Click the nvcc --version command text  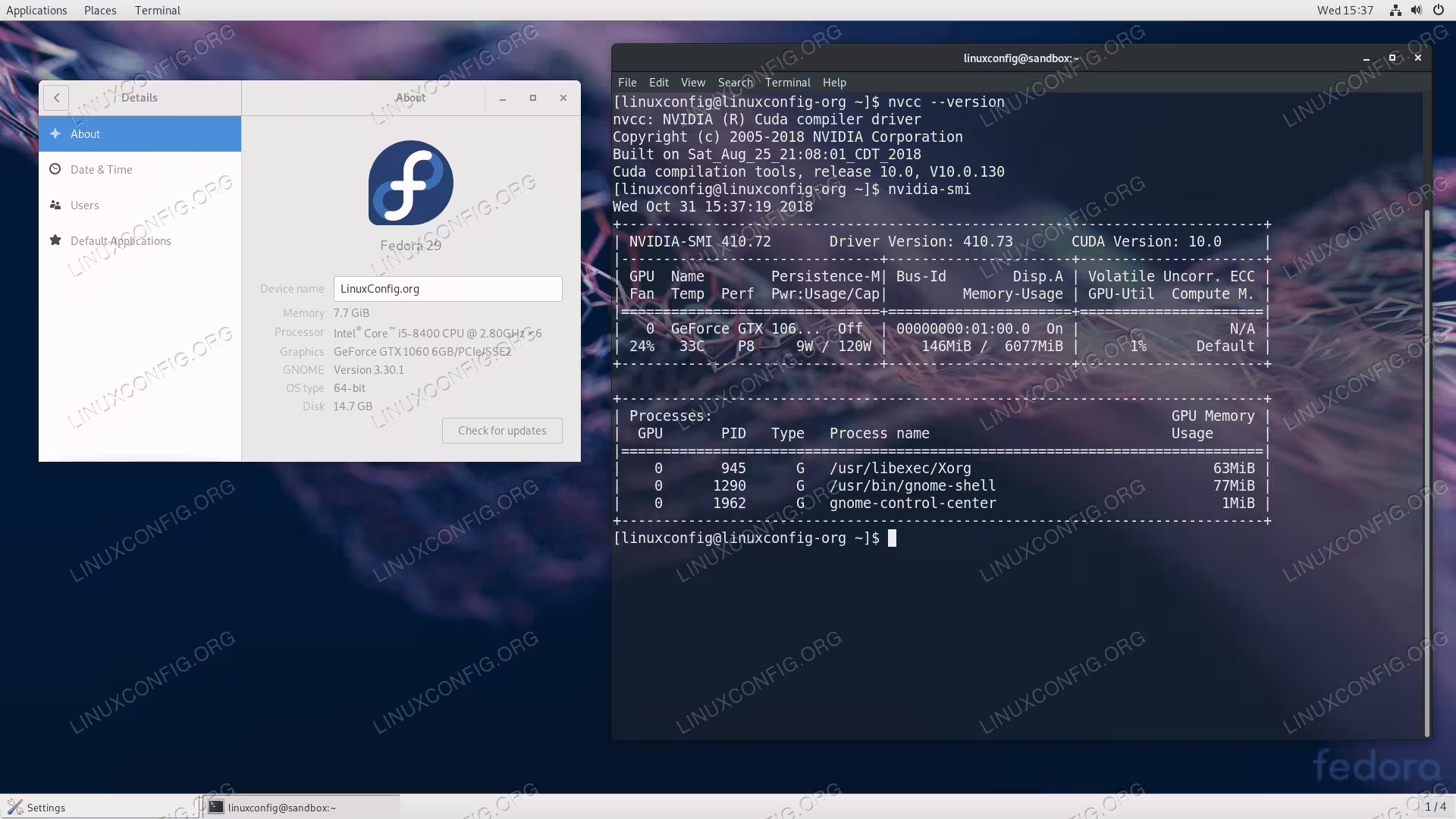coord(946,102)
